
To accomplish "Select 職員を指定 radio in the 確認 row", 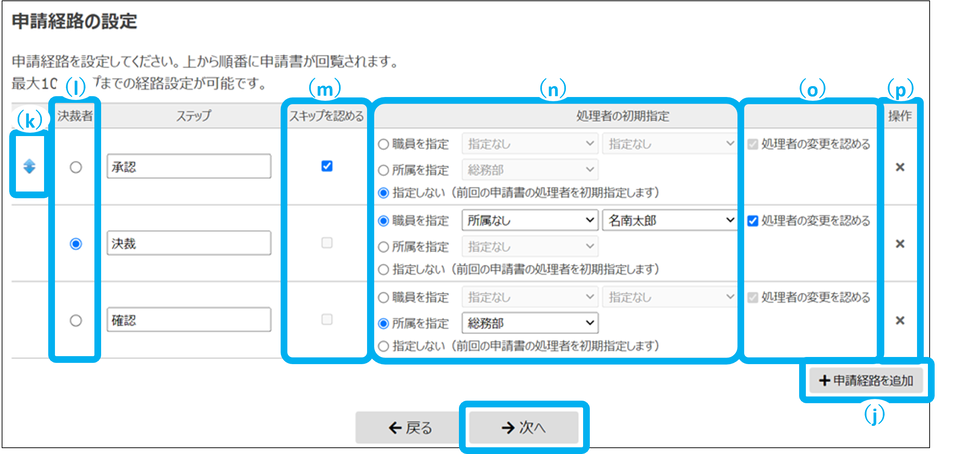I will (x=383, y=297).
